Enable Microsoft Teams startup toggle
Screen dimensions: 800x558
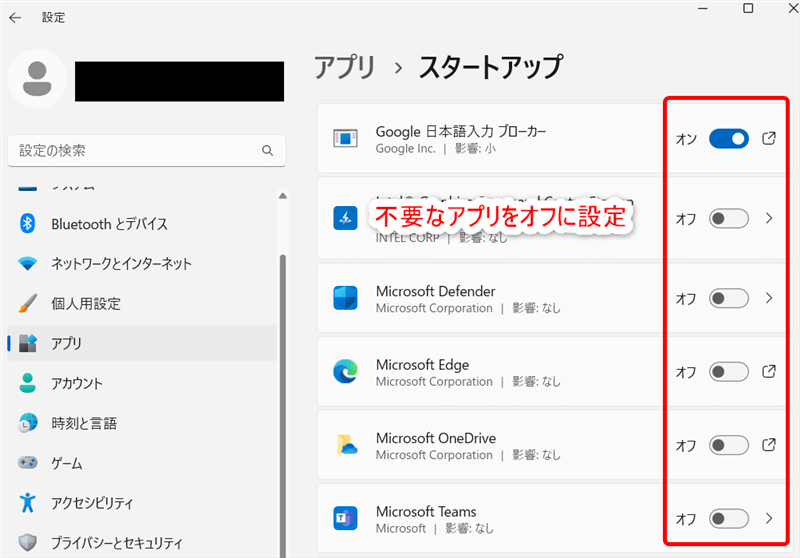point(729,519)
